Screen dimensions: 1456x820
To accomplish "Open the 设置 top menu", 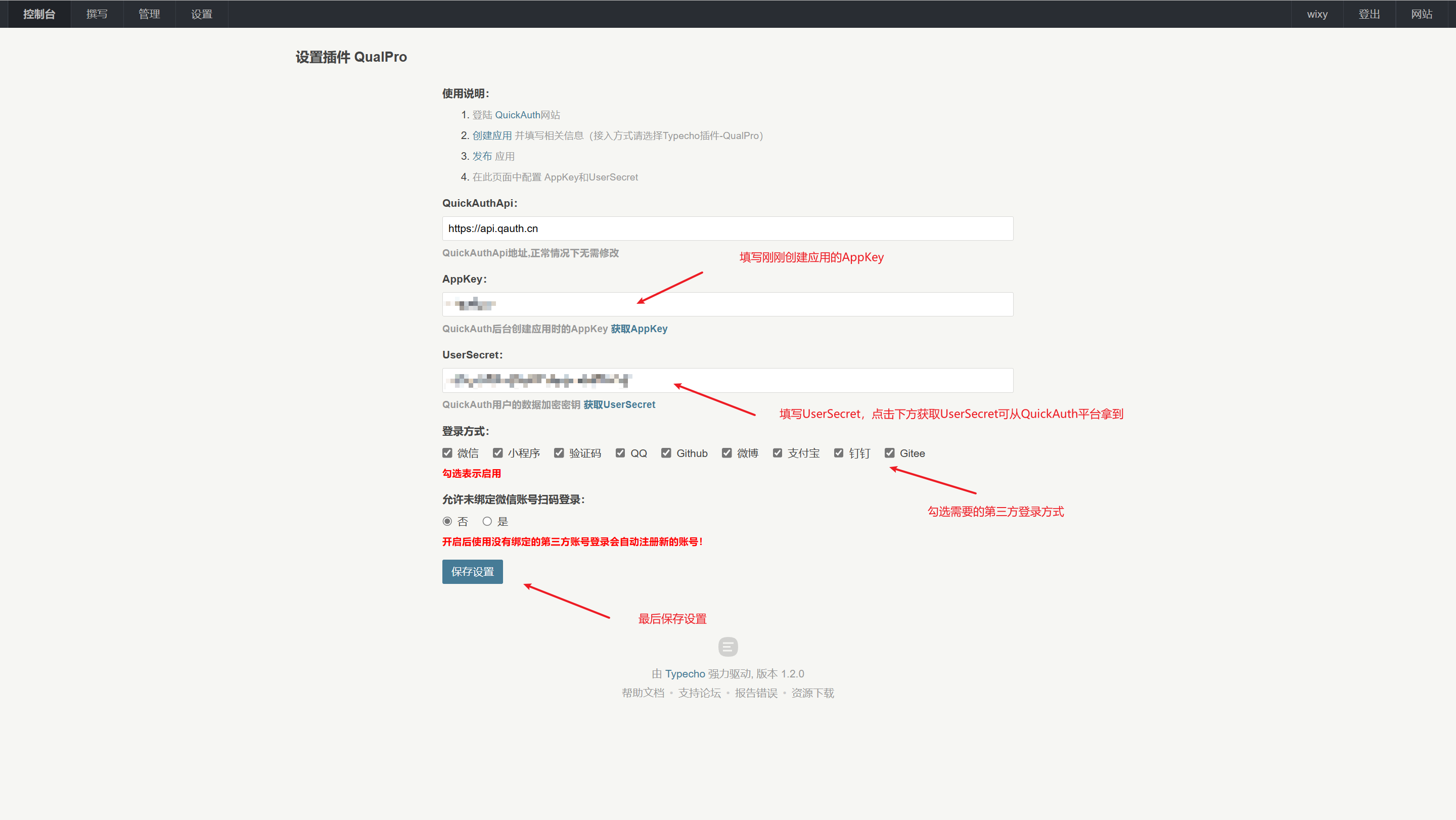I will pyautogui.click(x=202, y=14).
